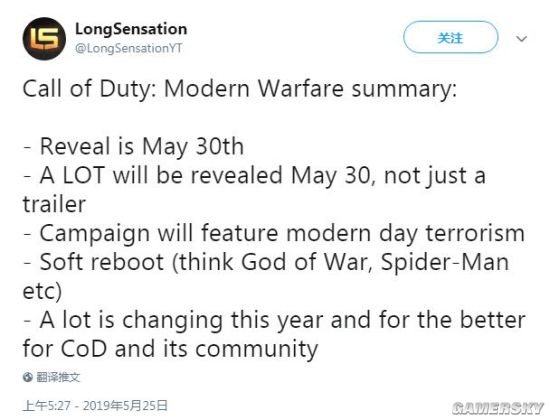Follow the account with the 关注 button
Screen dimensions: 550x420
coord(450,37)
